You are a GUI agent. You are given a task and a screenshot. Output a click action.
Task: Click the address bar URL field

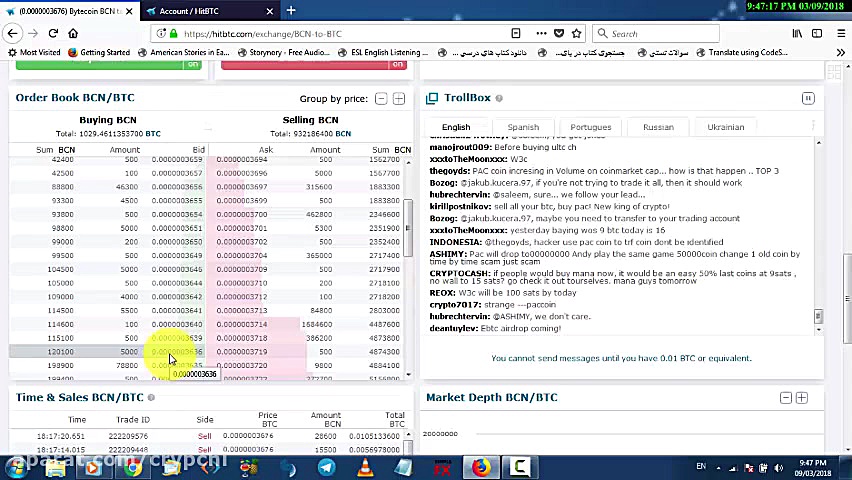click(342, 34)
